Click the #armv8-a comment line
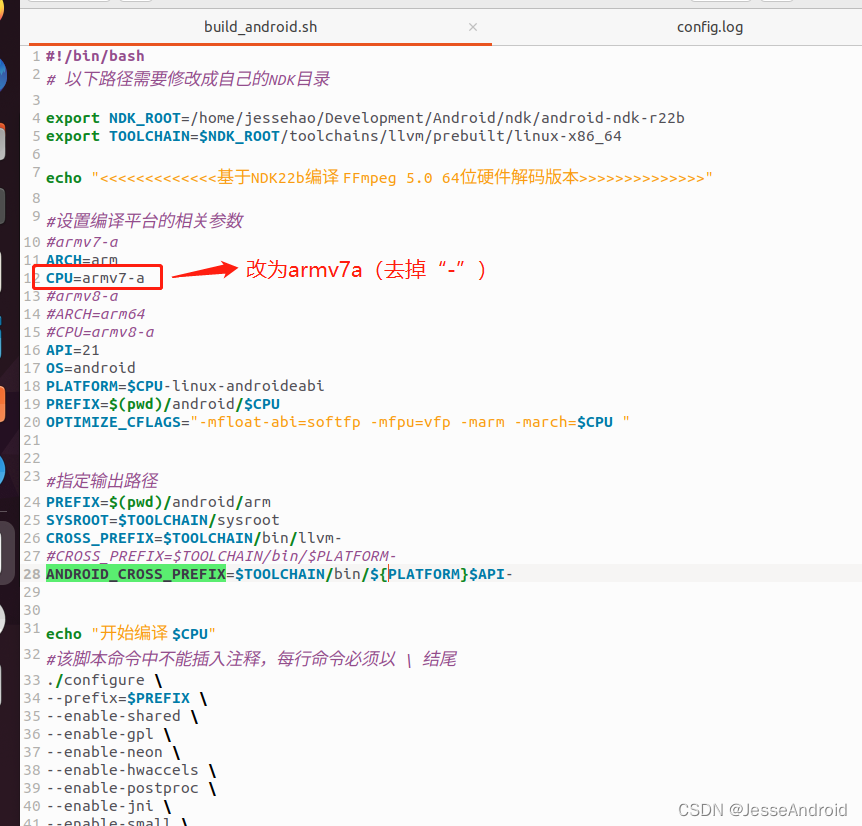This screenshot has width=862, height=826. point(82,296)
